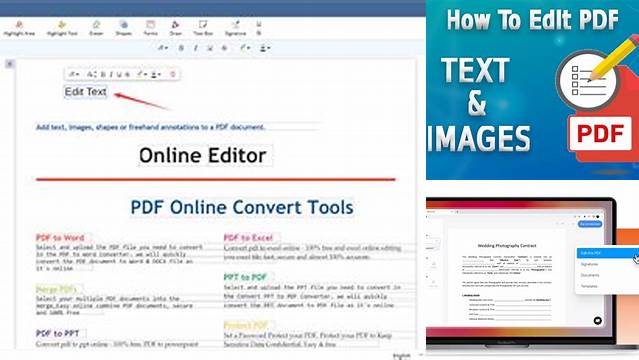The height and width of the screenshot is (360, 639).
Task: Choose Documents in the laptop menu
Action: pos(590,275)
